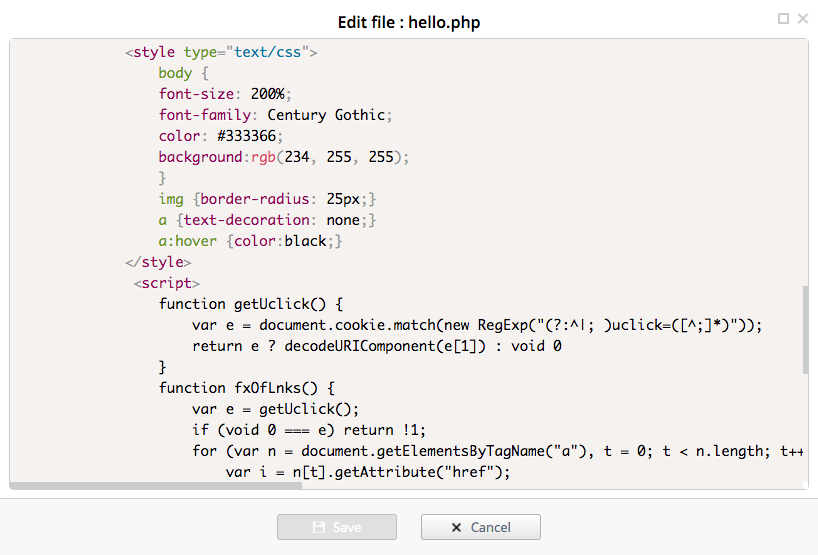
Task: Click the "return !1;" statement
Action: click(384, 430)
